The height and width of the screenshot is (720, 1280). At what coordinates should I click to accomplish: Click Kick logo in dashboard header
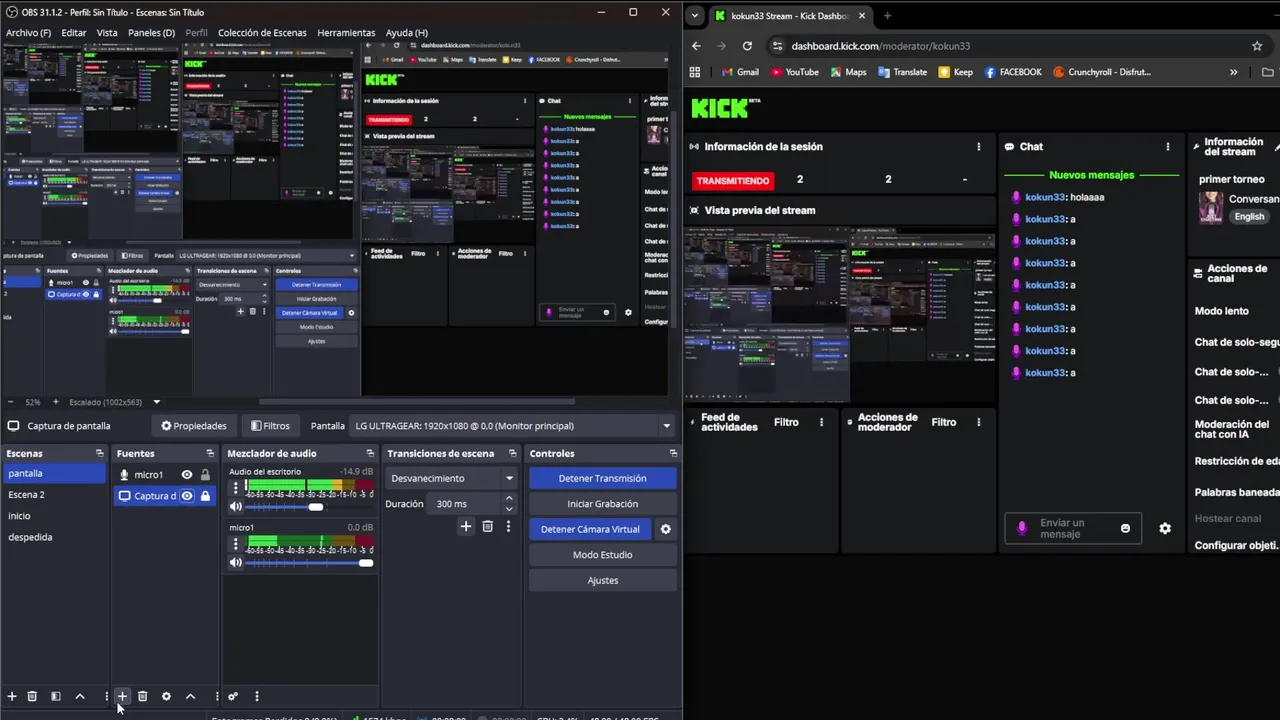(x=725, y=108)
